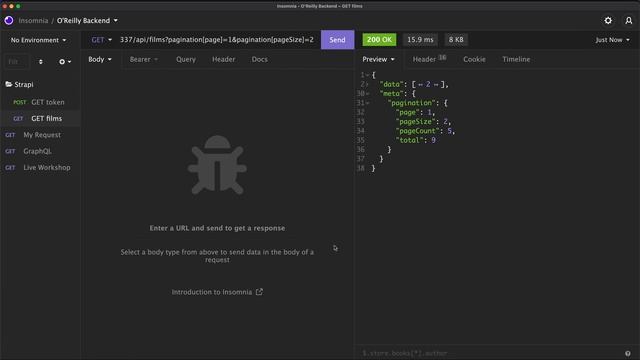Click the "pageCount" key in response
Screen dimensions: 640x360
click(418, 131)
